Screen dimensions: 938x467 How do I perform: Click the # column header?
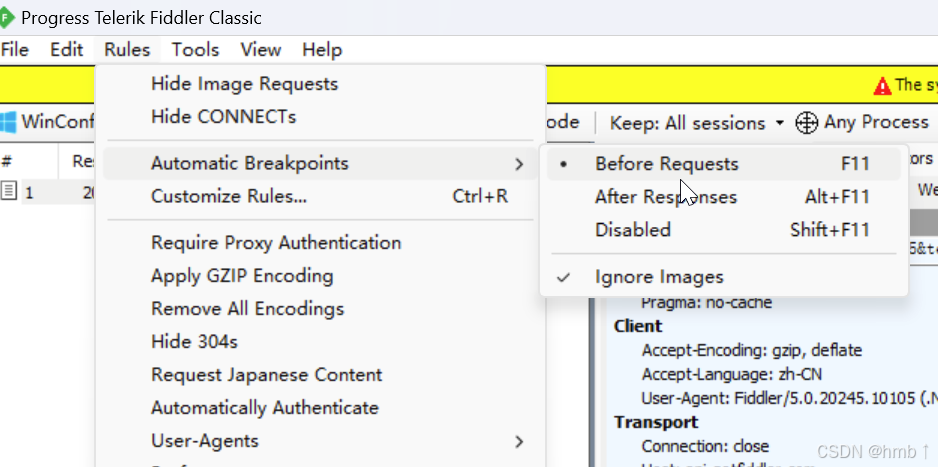coord(7,161)
